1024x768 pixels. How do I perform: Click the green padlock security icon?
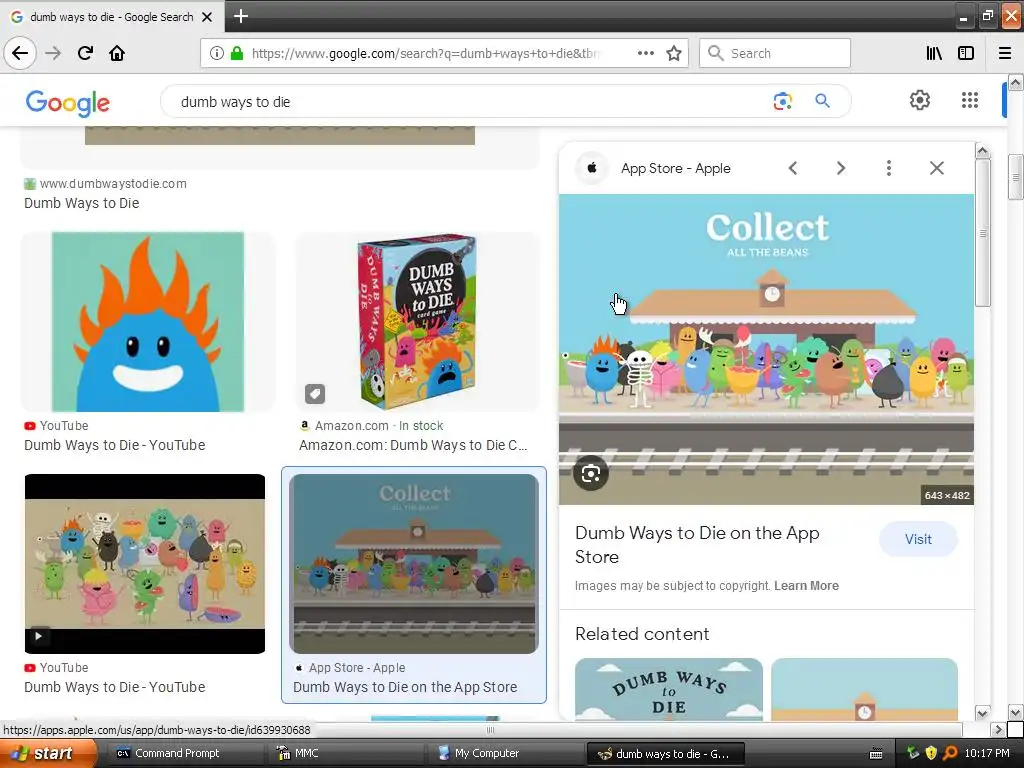click(x=237, y=53)
